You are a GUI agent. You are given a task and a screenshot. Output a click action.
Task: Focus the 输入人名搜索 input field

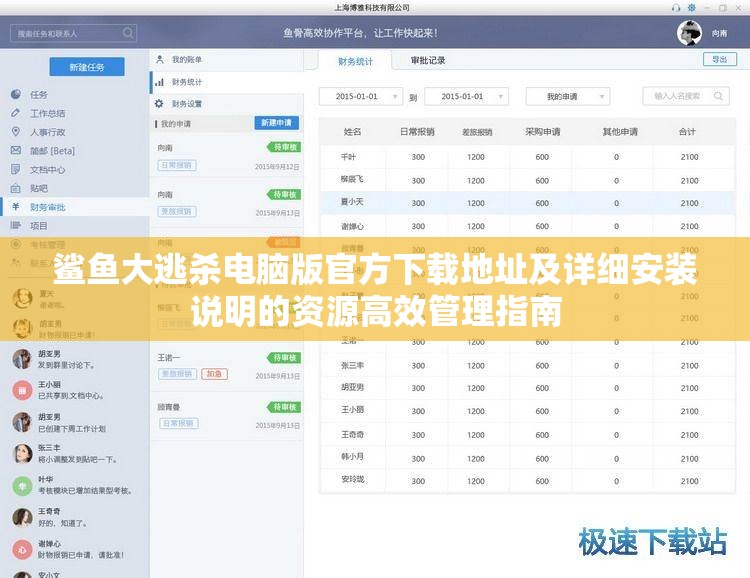coord(686,96)
